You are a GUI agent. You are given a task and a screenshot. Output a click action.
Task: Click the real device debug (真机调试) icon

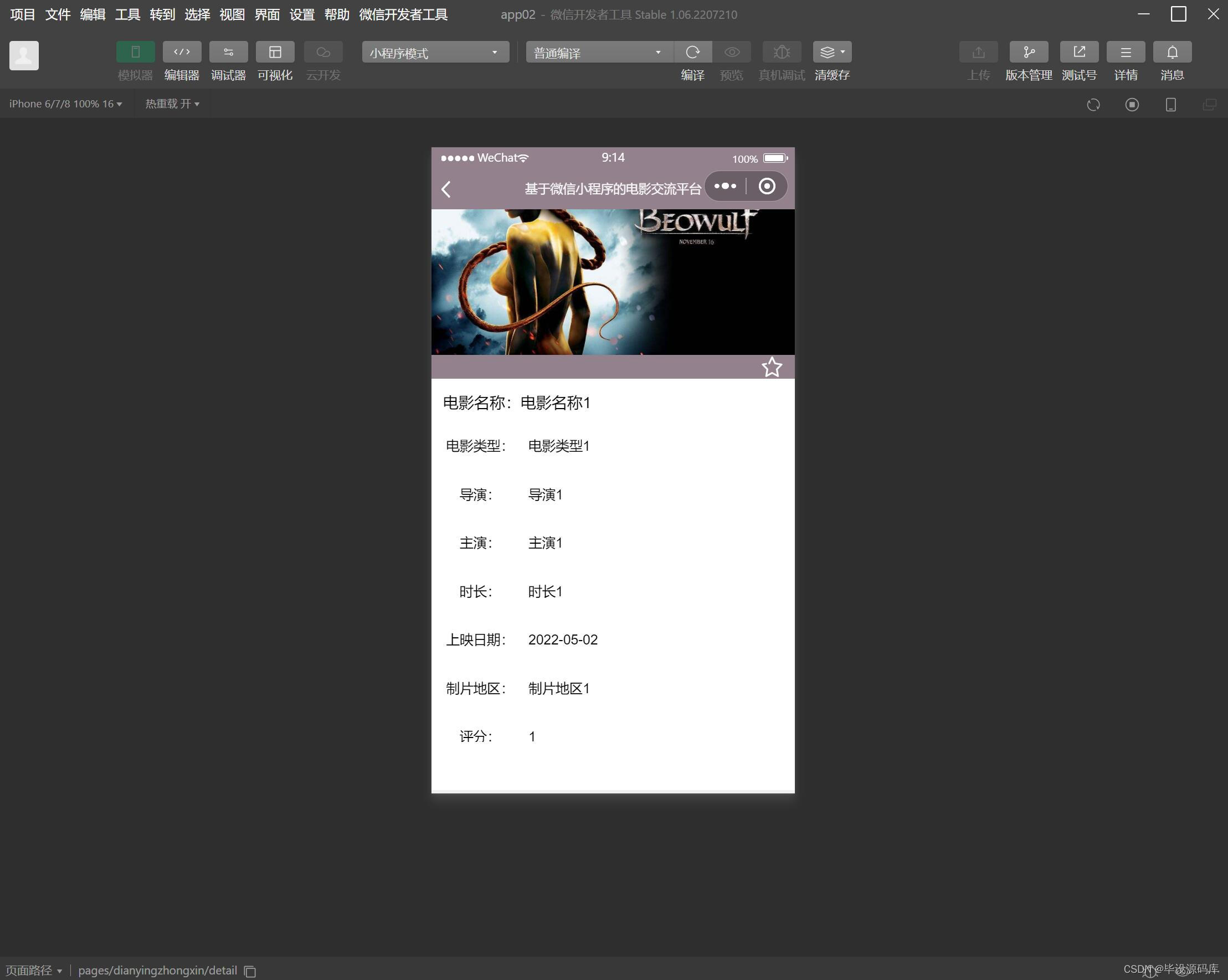coord(782,53)
